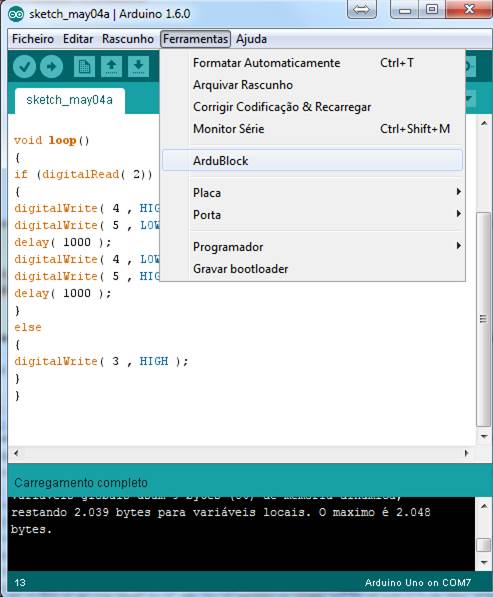
Task: Click horizontal scrollbar right arrow
Action: click(467, 453)
